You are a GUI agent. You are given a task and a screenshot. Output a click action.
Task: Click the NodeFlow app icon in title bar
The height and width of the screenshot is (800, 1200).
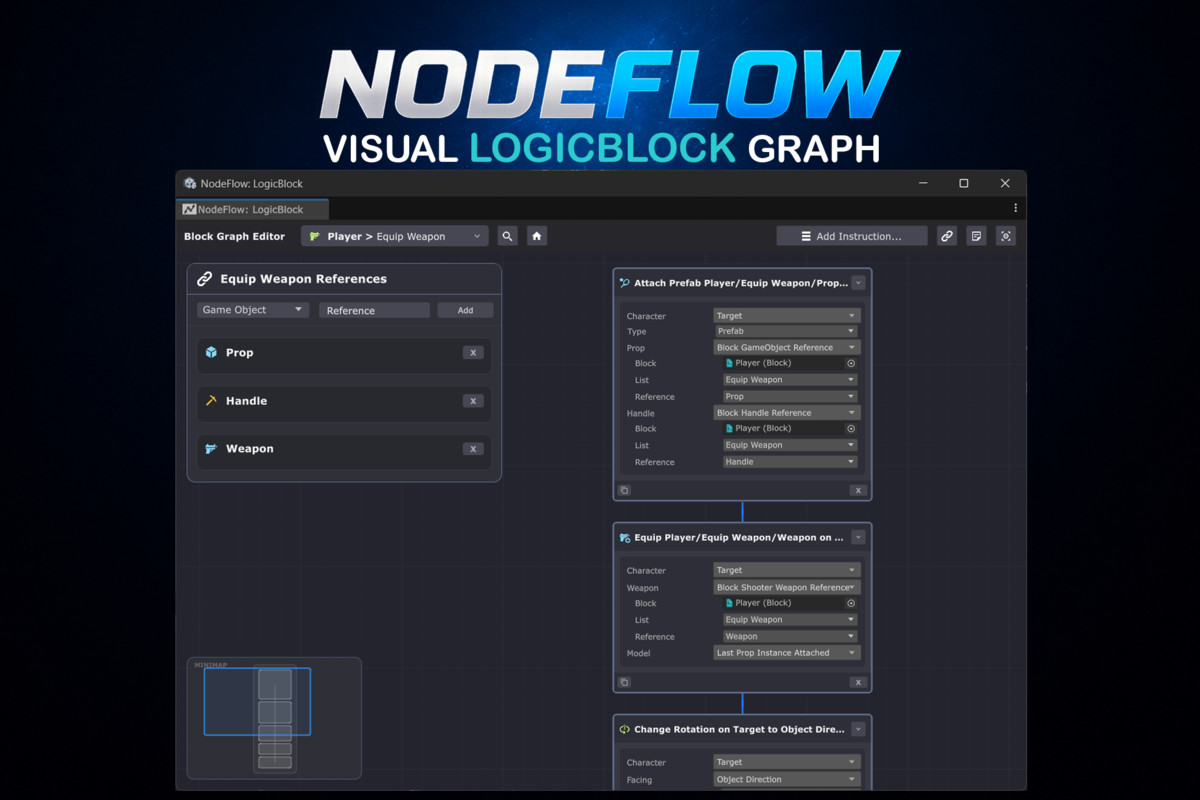[x=190, y=184]
